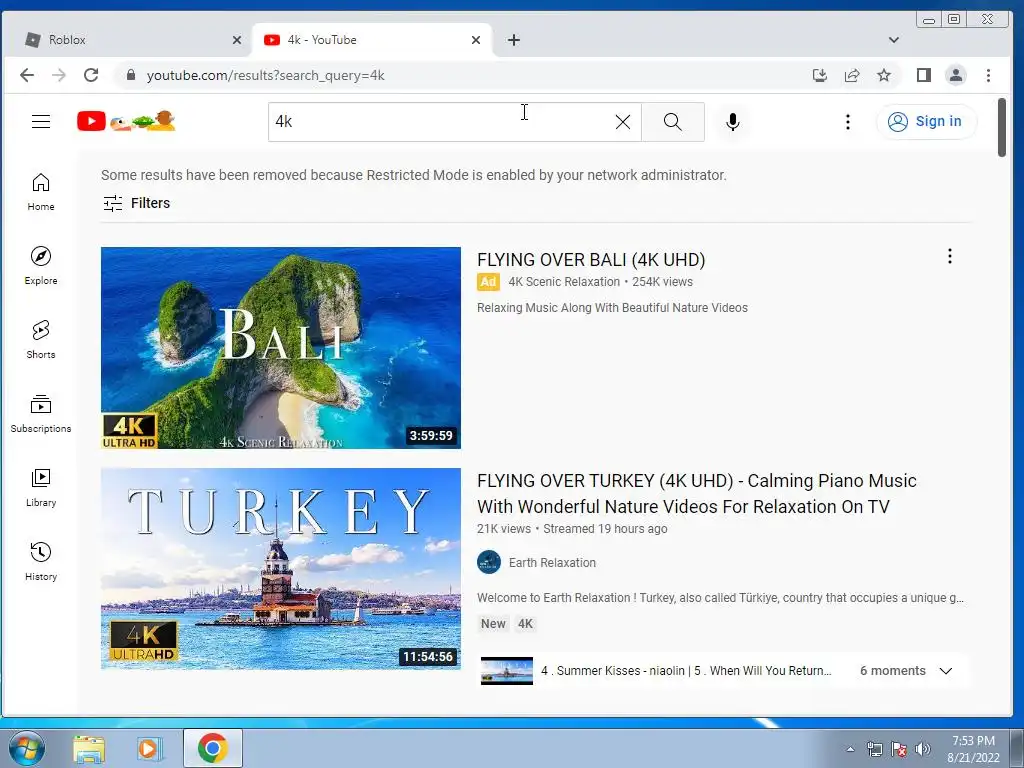
Task: View site info via the padlock icon
Action: pyautogui.click(x=131, y=75)
